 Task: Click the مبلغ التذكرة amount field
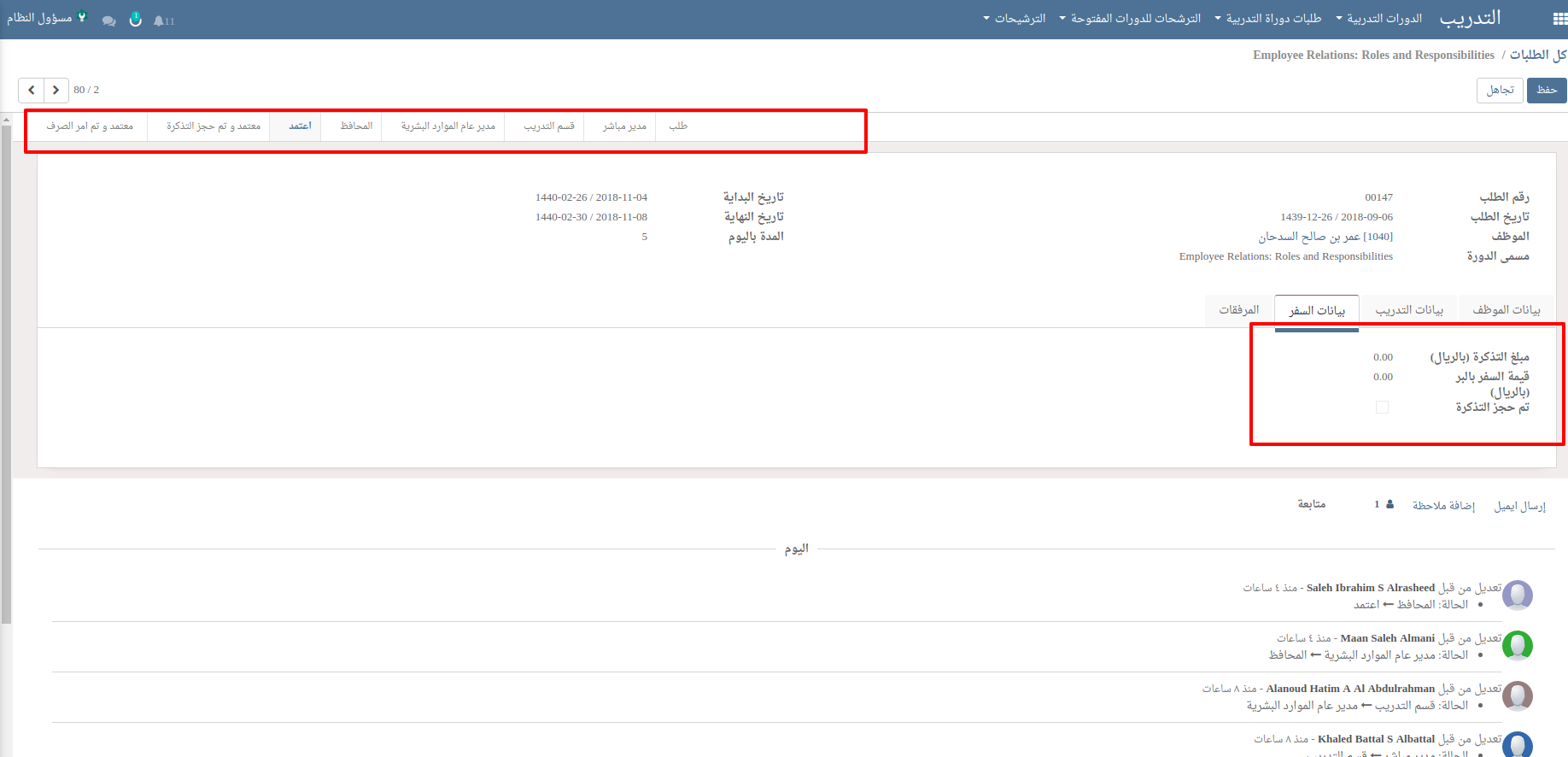click(1382, 357)
